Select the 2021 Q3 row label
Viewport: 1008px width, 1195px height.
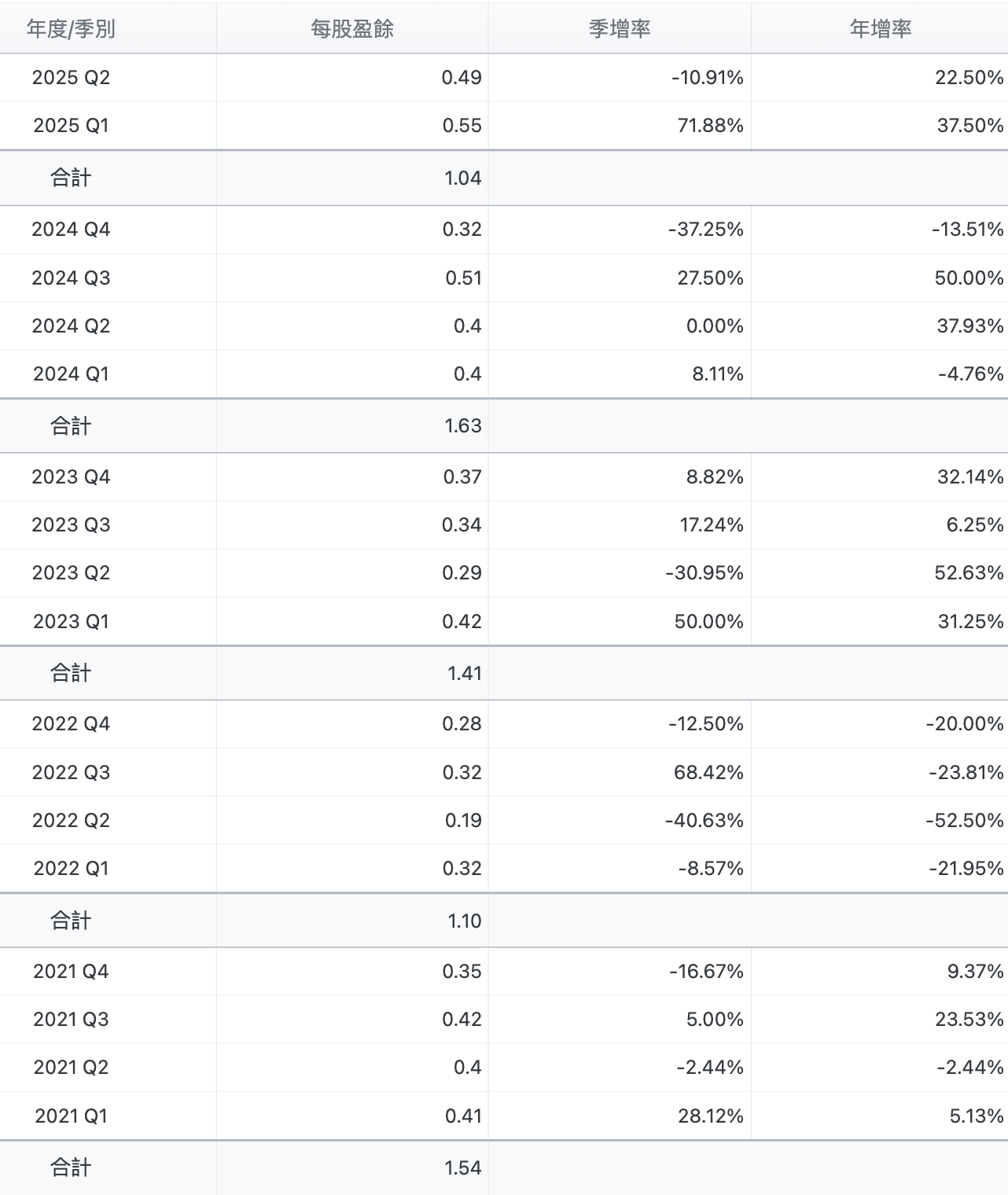click(x=71, y=1020)
